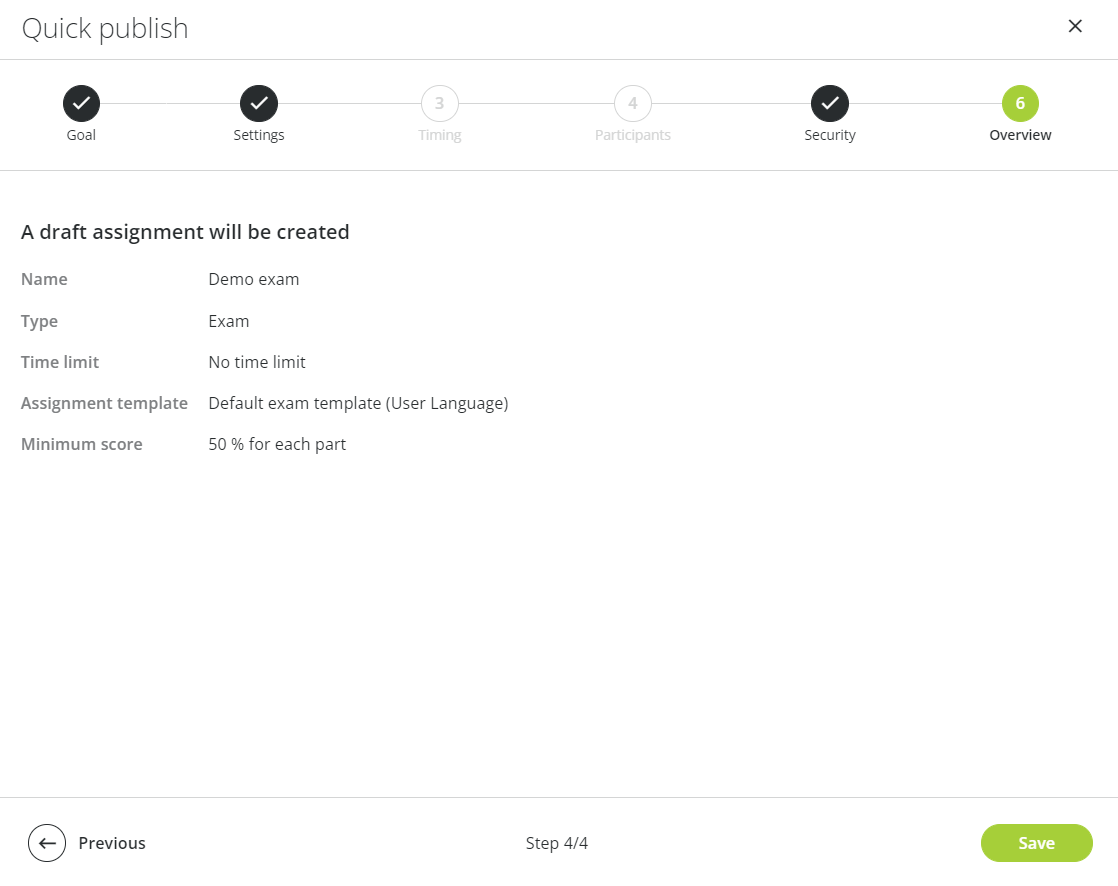
Task: Select the Default exam template text
Action: [358, 403]
